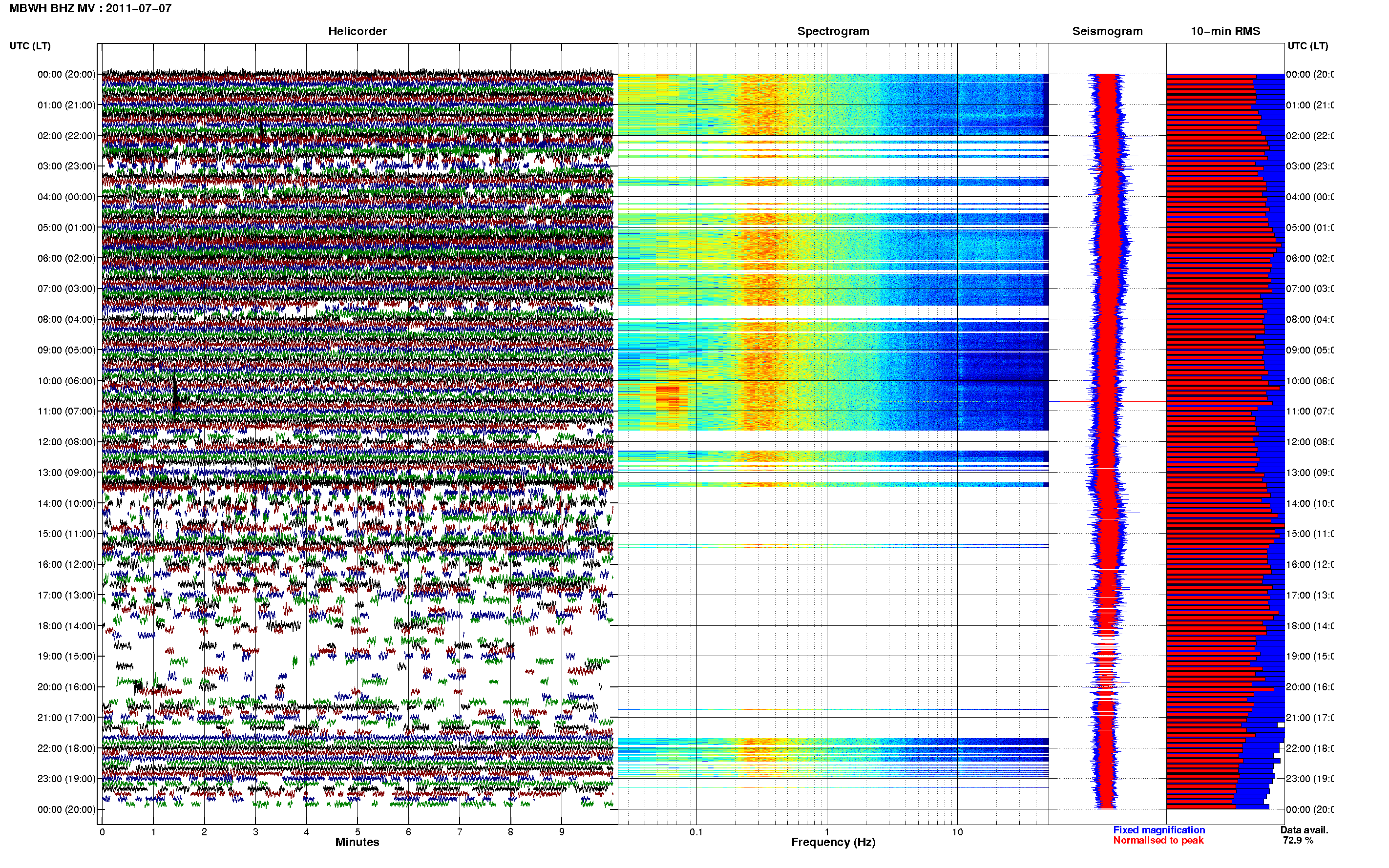The height and width of the screenshot is (868, 1389).
Task: Click the red low-frequency patch in spectrogram near 10:30
Action: (668, 398)
